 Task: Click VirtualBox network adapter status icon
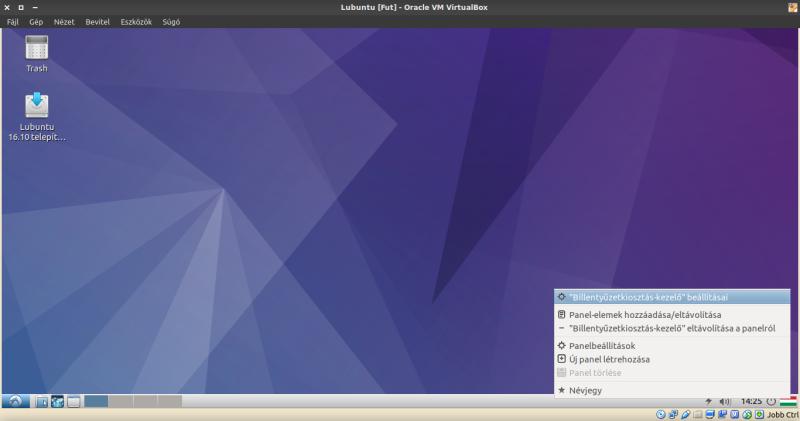[x=673, y=414]
